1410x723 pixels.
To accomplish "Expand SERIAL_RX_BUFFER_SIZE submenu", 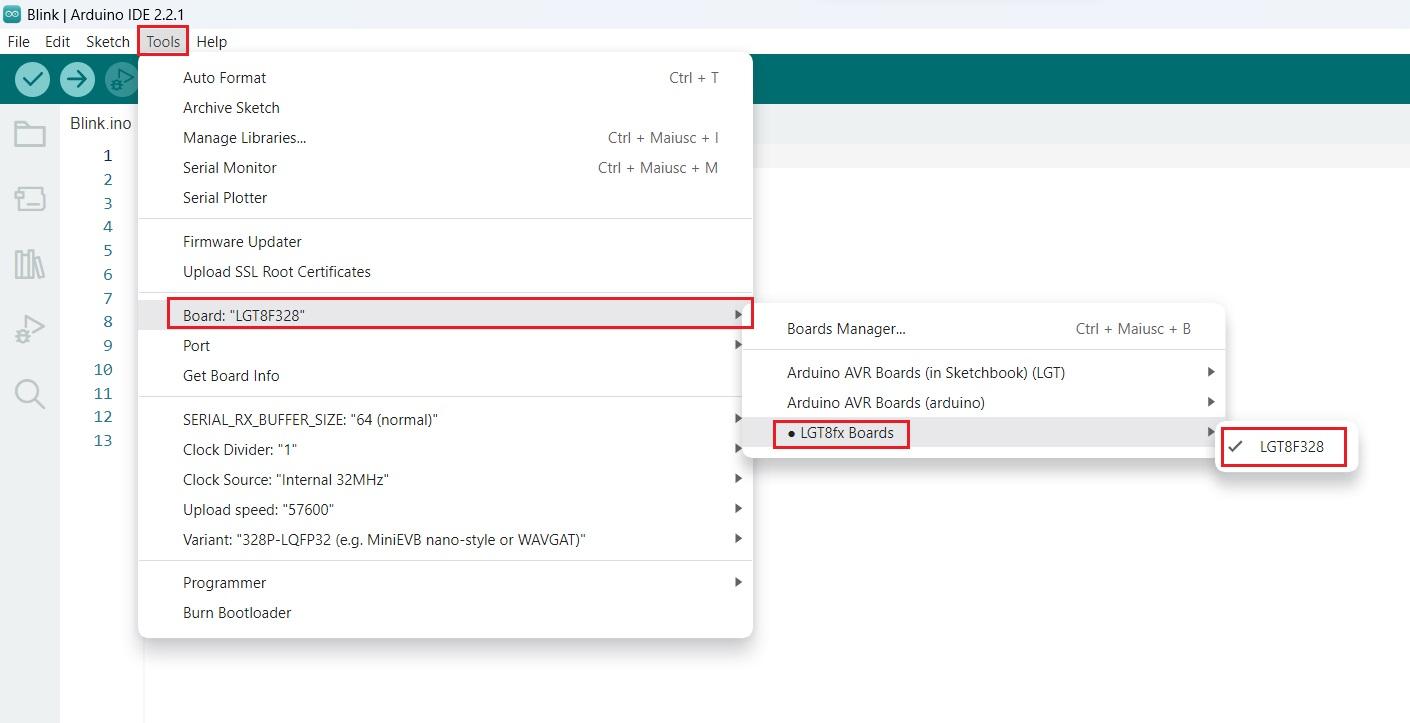I will pos(445,420).
